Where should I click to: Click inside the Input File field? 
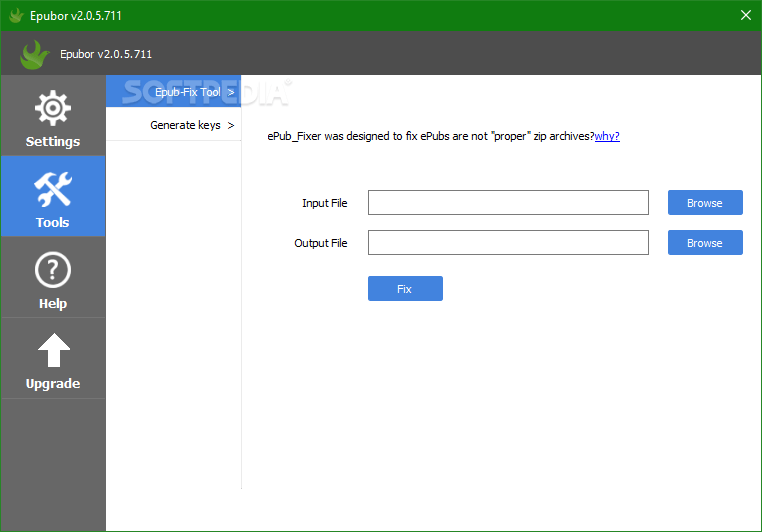pyautogui.click(x=508, y=203)
